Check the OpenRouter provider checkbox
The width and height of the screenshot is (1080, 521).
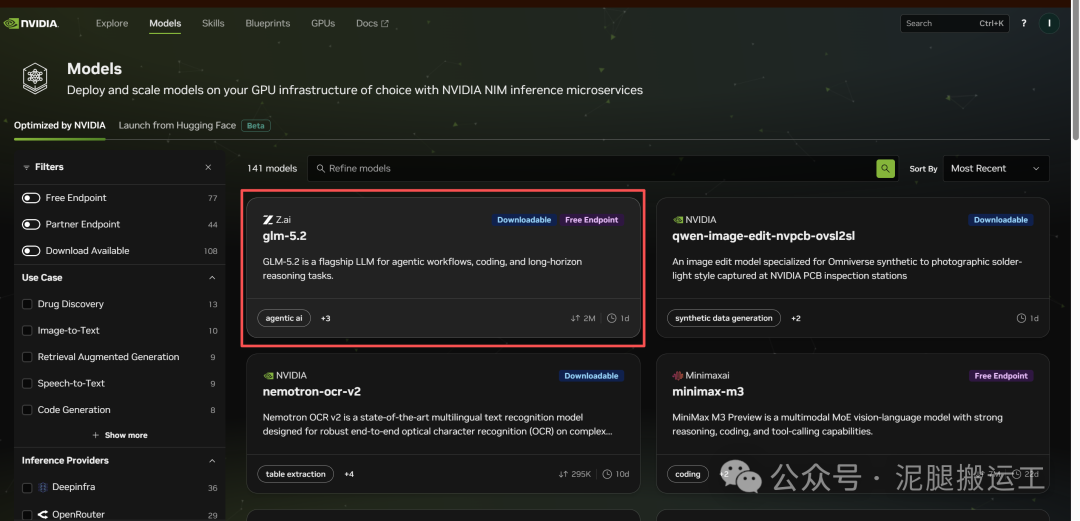click(x=28, y=515)
